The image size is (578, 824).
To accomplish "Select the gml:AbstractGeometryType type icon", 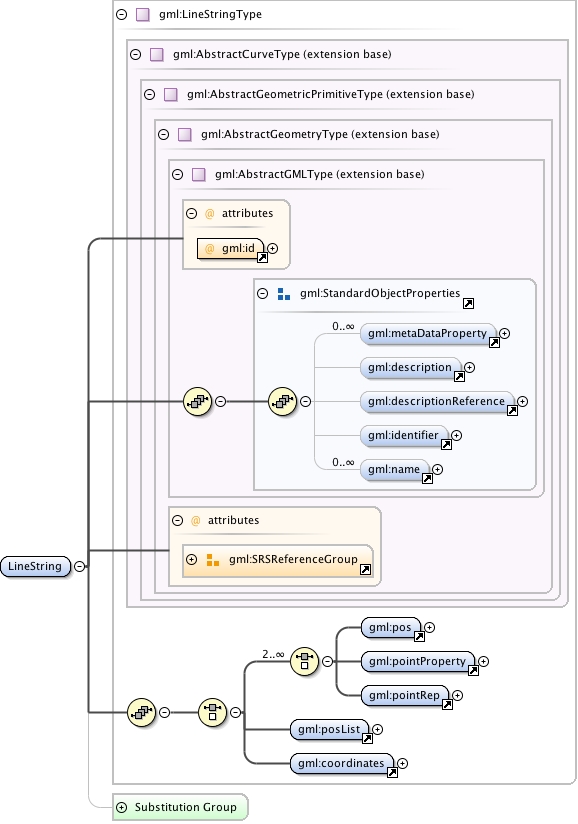I will [184, 135].
